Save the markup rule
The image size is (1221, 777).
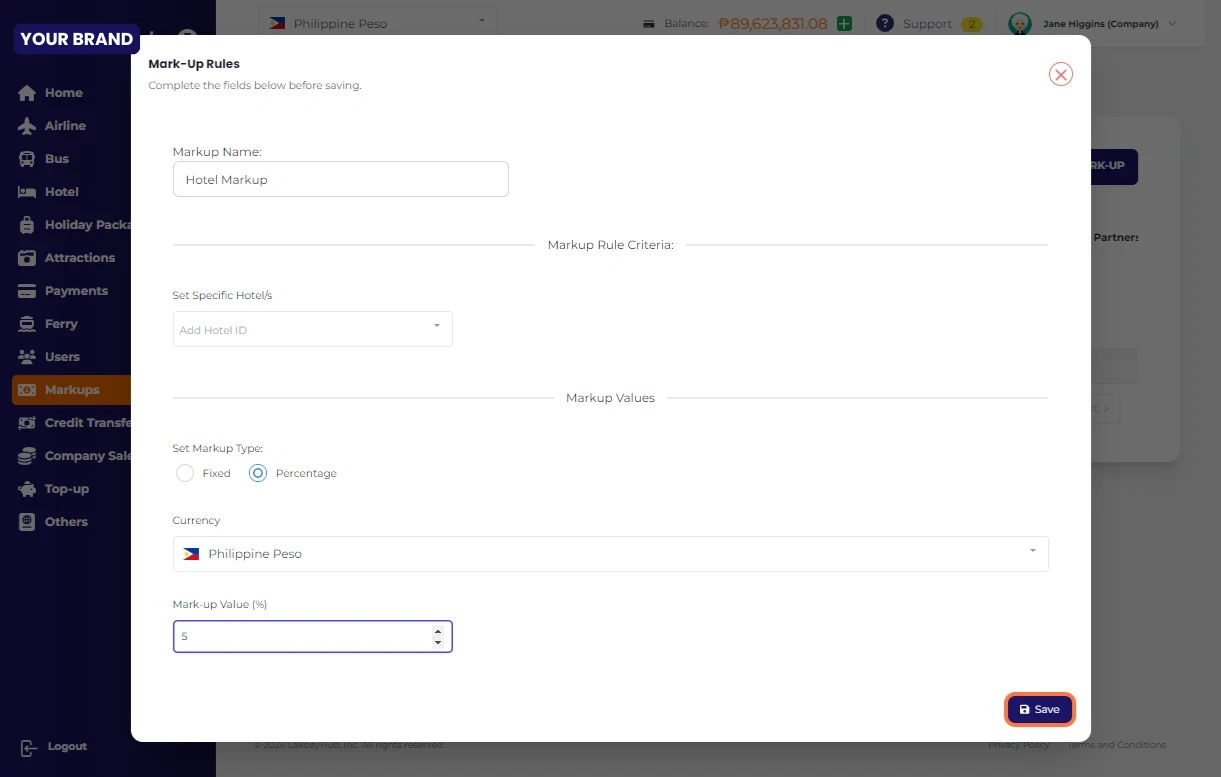pos(1039,709)
